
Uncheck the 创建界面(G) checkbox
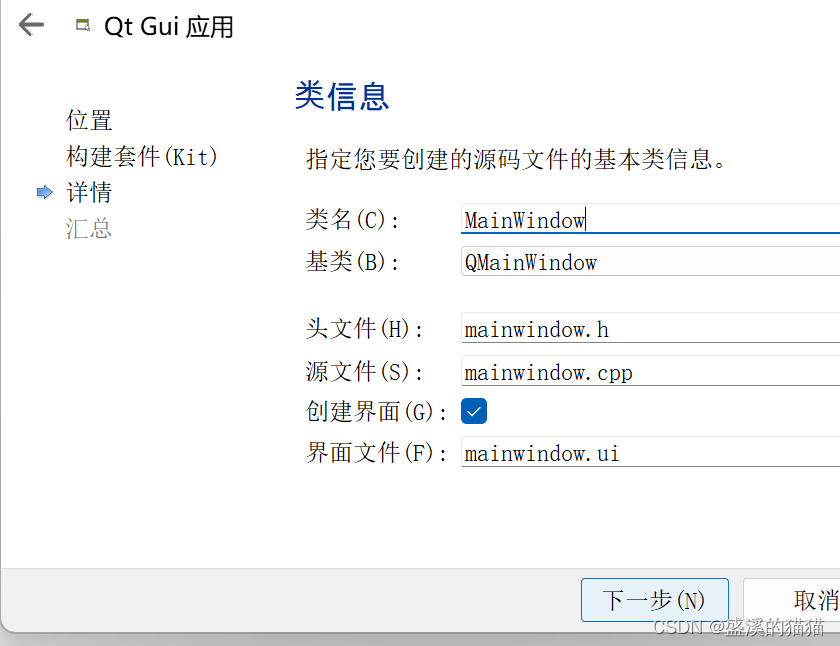[x=473, y=410]
